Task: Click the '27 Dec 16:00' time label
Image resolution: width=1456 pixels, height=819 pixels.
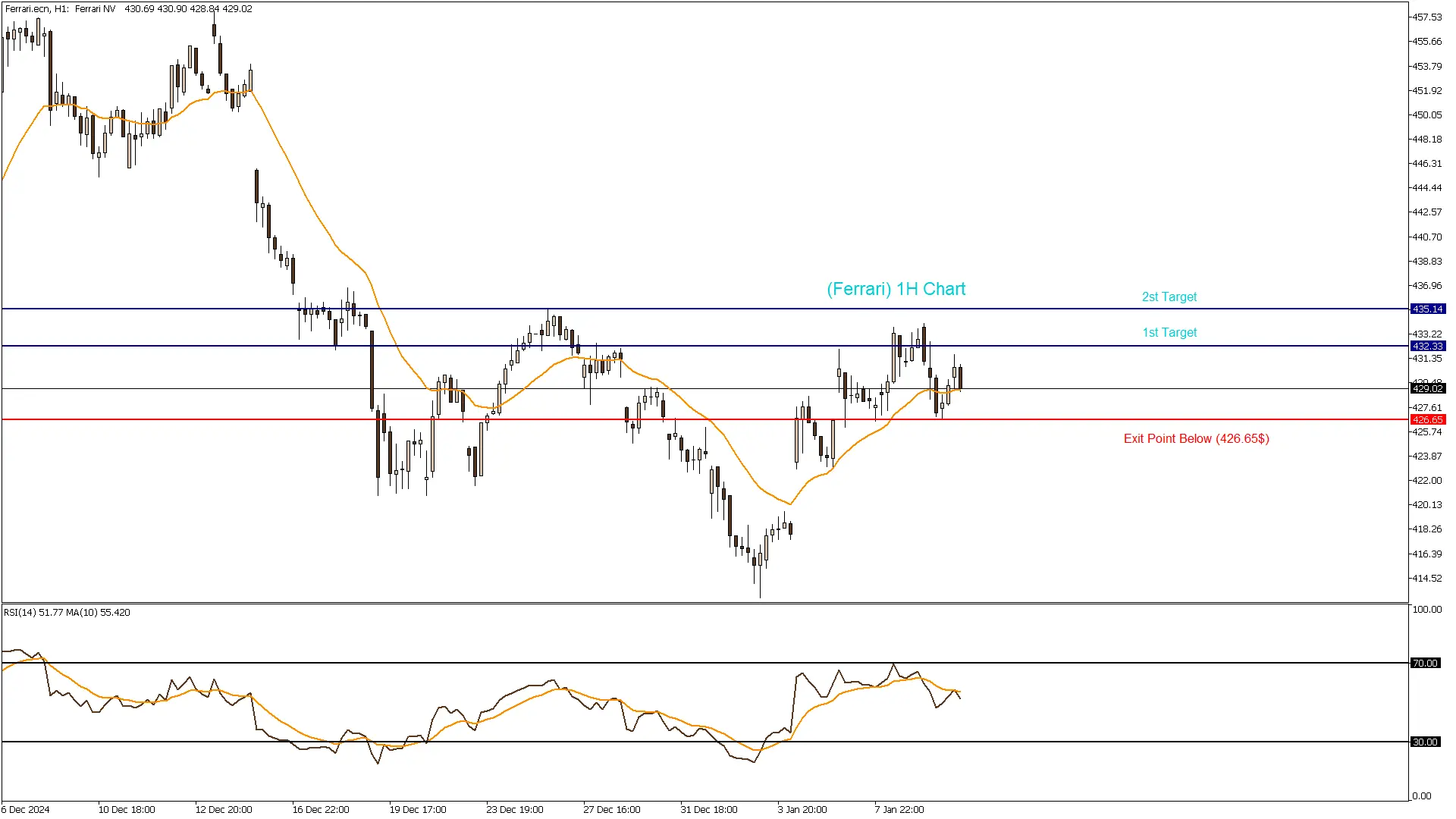Action: click(x=612, y=810)
